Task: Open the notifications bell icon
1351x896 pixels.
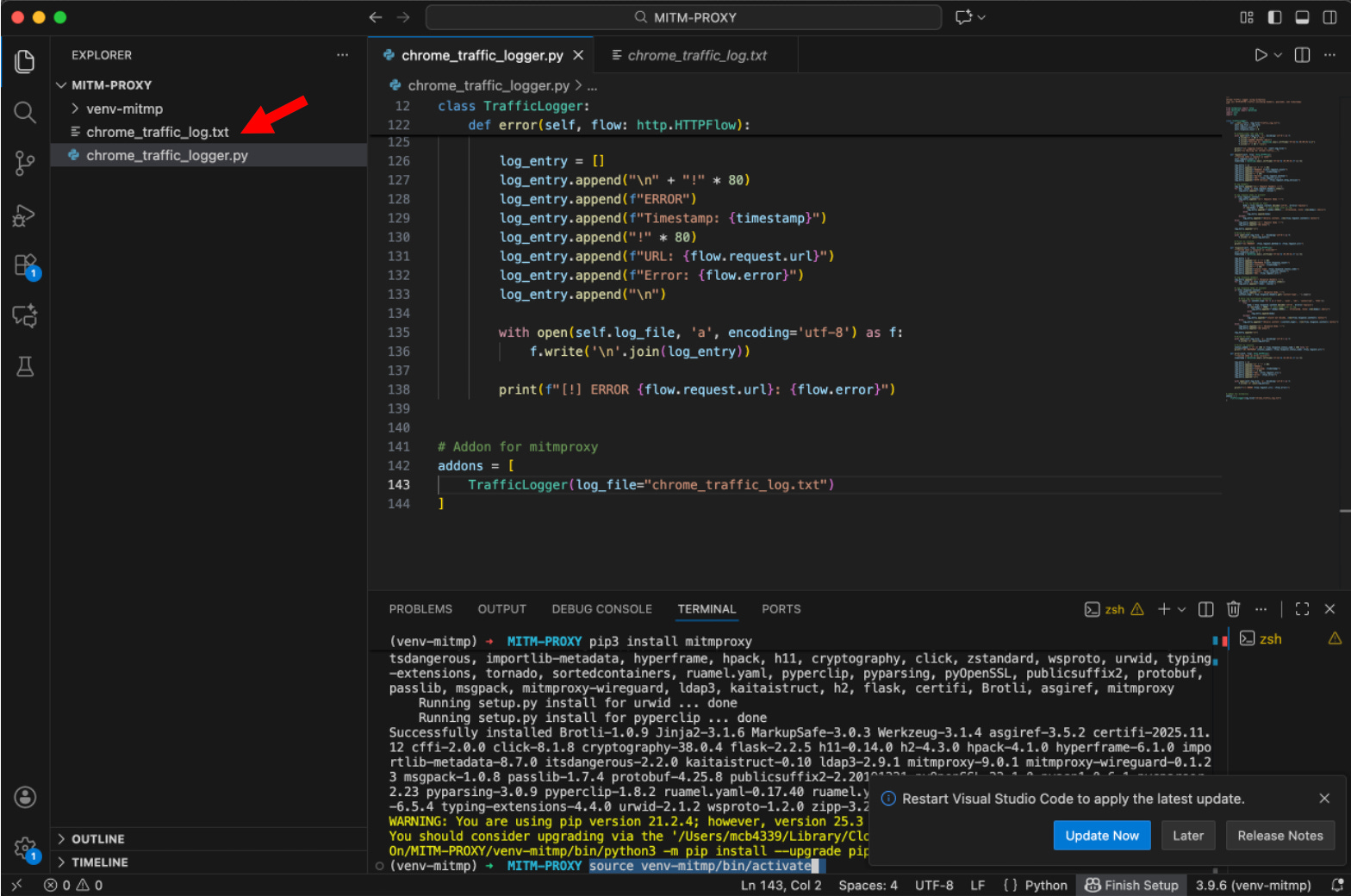Action: coord(1337,885)
